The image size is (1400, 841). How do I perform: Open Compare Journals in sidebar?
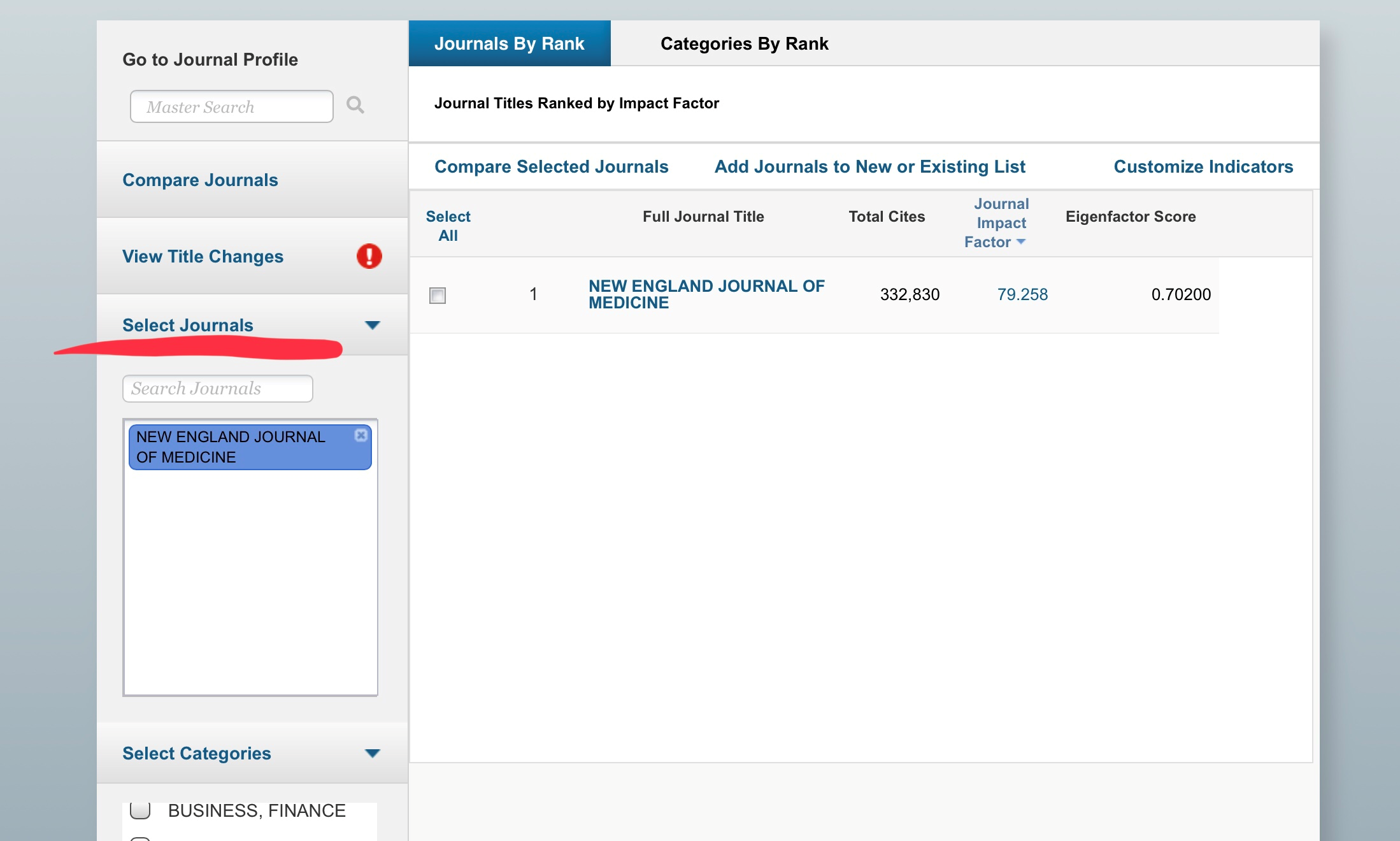[x=200, y=180]
